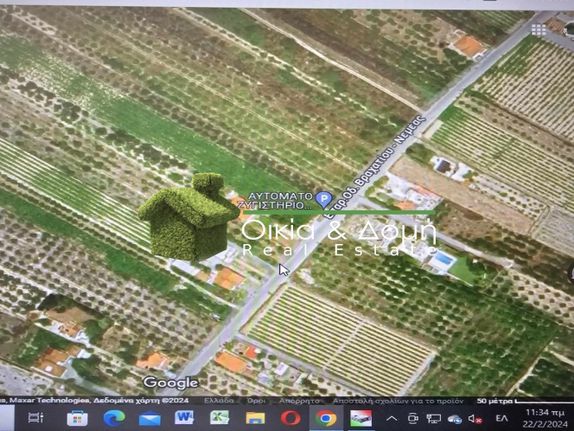Launch Word from the taskbar
The width and height of the screenshot is (574, 431).
184,417
